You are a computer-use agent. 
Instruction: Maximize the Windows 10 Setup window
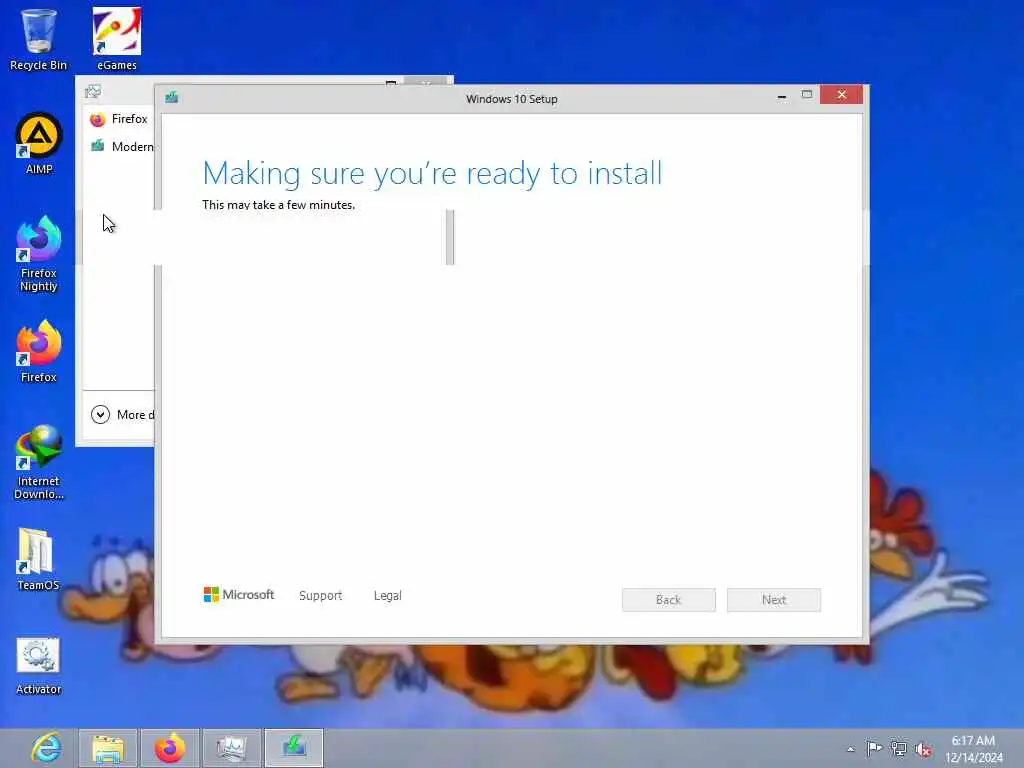[807, 95]
